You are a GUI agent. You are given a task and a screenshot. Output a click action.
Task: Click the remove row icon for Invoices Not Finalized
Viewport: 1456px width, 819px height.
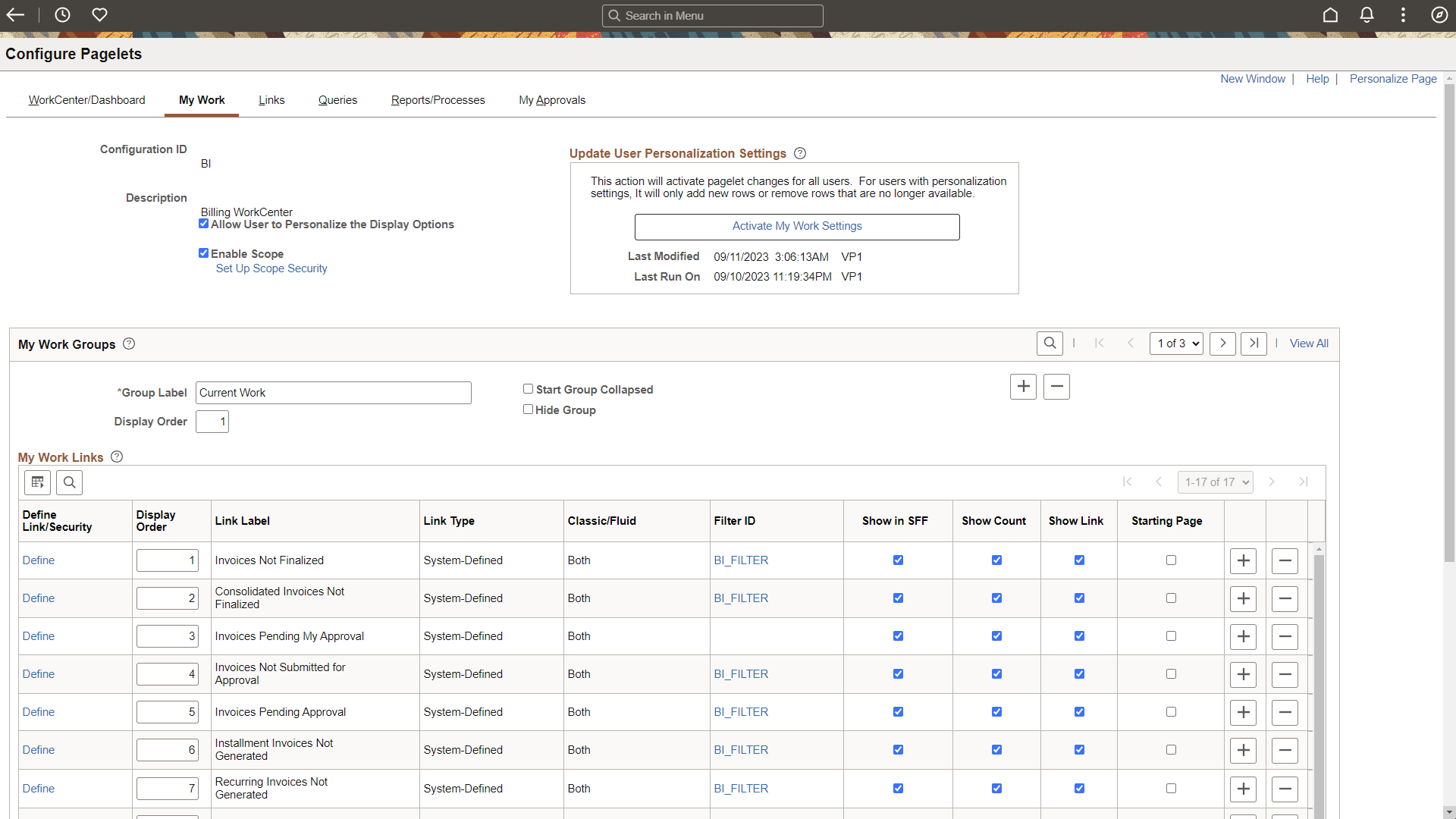coord(1285,560)
